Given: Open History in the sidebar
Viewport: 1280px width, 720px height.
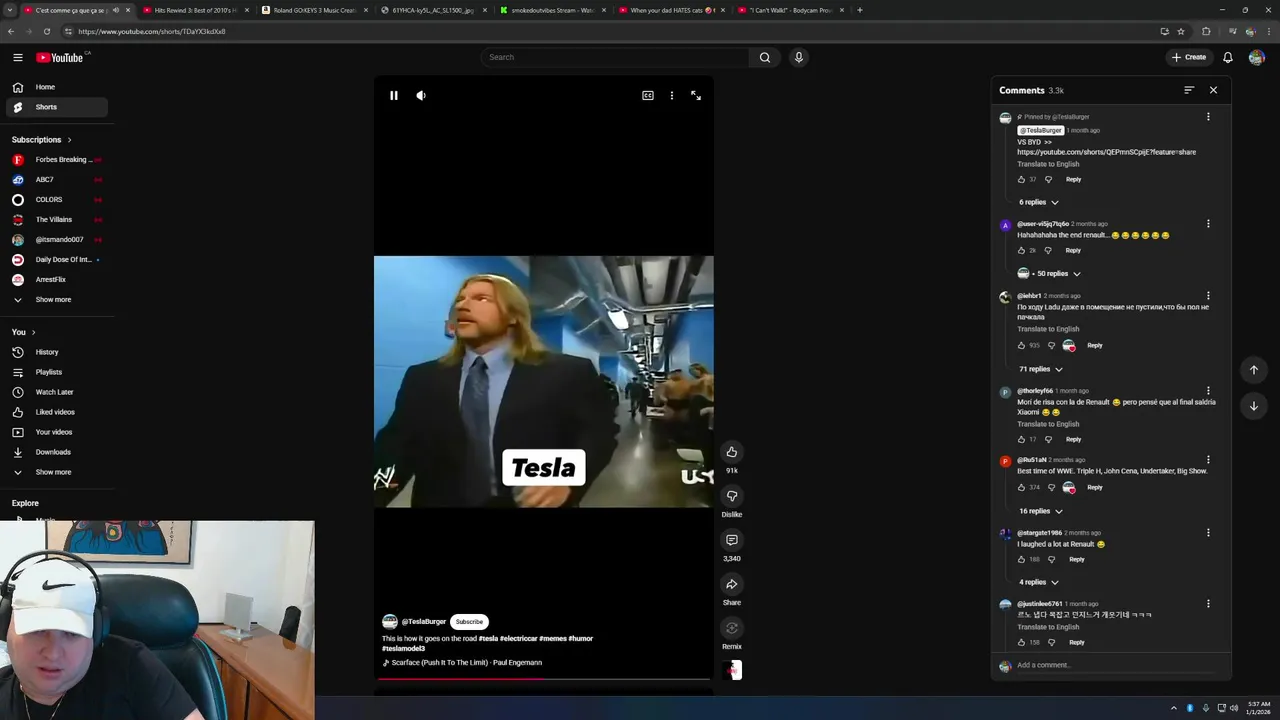Looking at the screenshot, I should 57,352.
